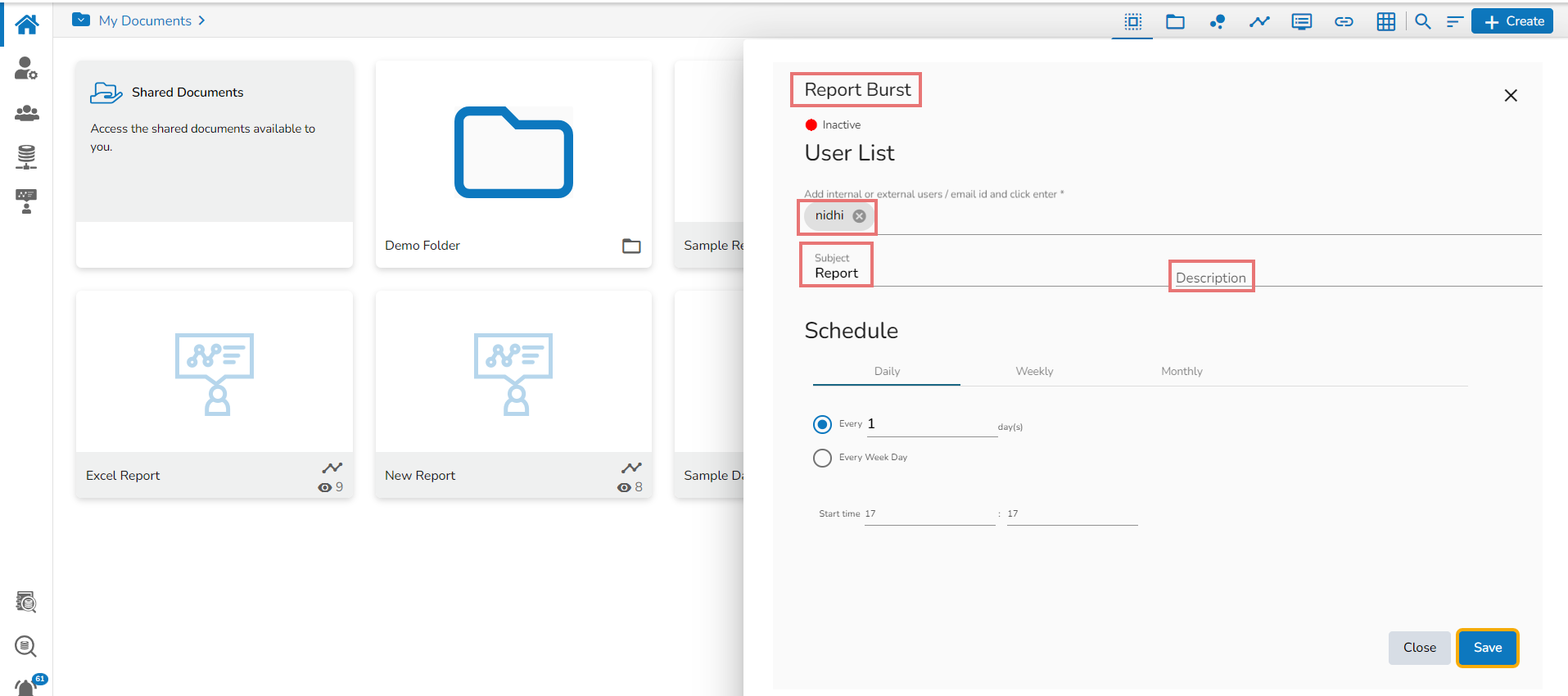This screenshot has height=696, width=1568.
Task: Open user settings icon in sidebar
Action: (x=26, y=69)
